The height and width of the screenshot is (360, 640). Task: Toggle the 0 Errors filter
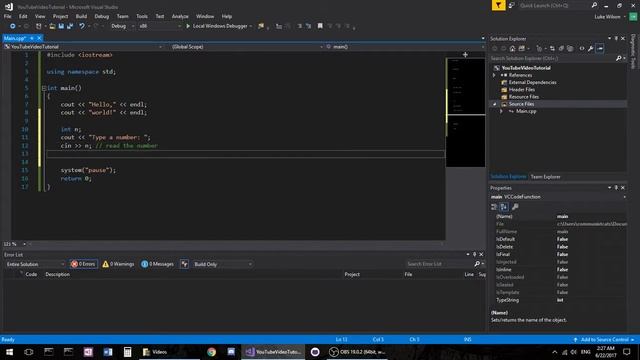pyautogui.click(x=83, y=264)
